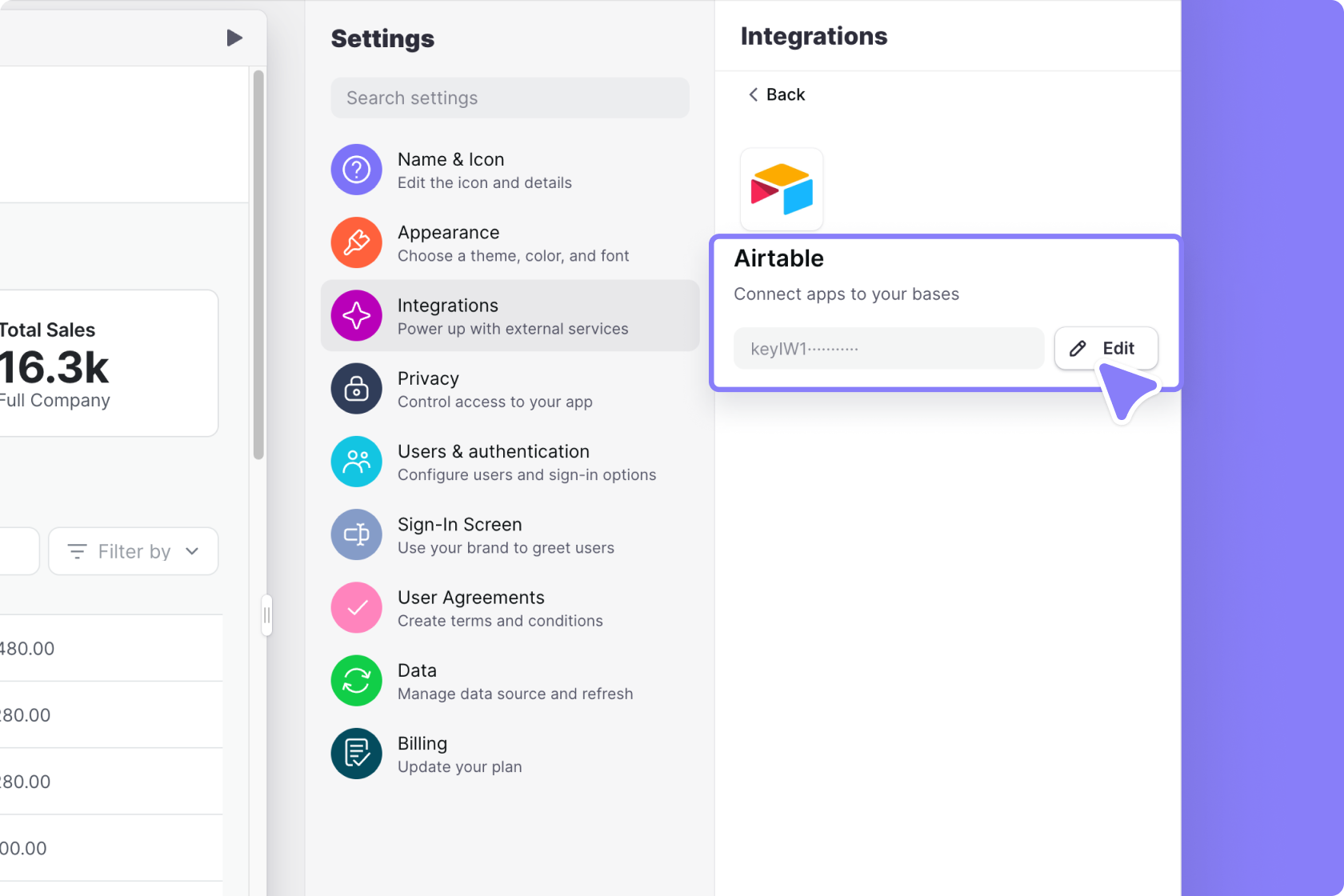1344x896 pixels.
Task: Click the pink User Agreements checkmark icon
Action: [356, 607]
